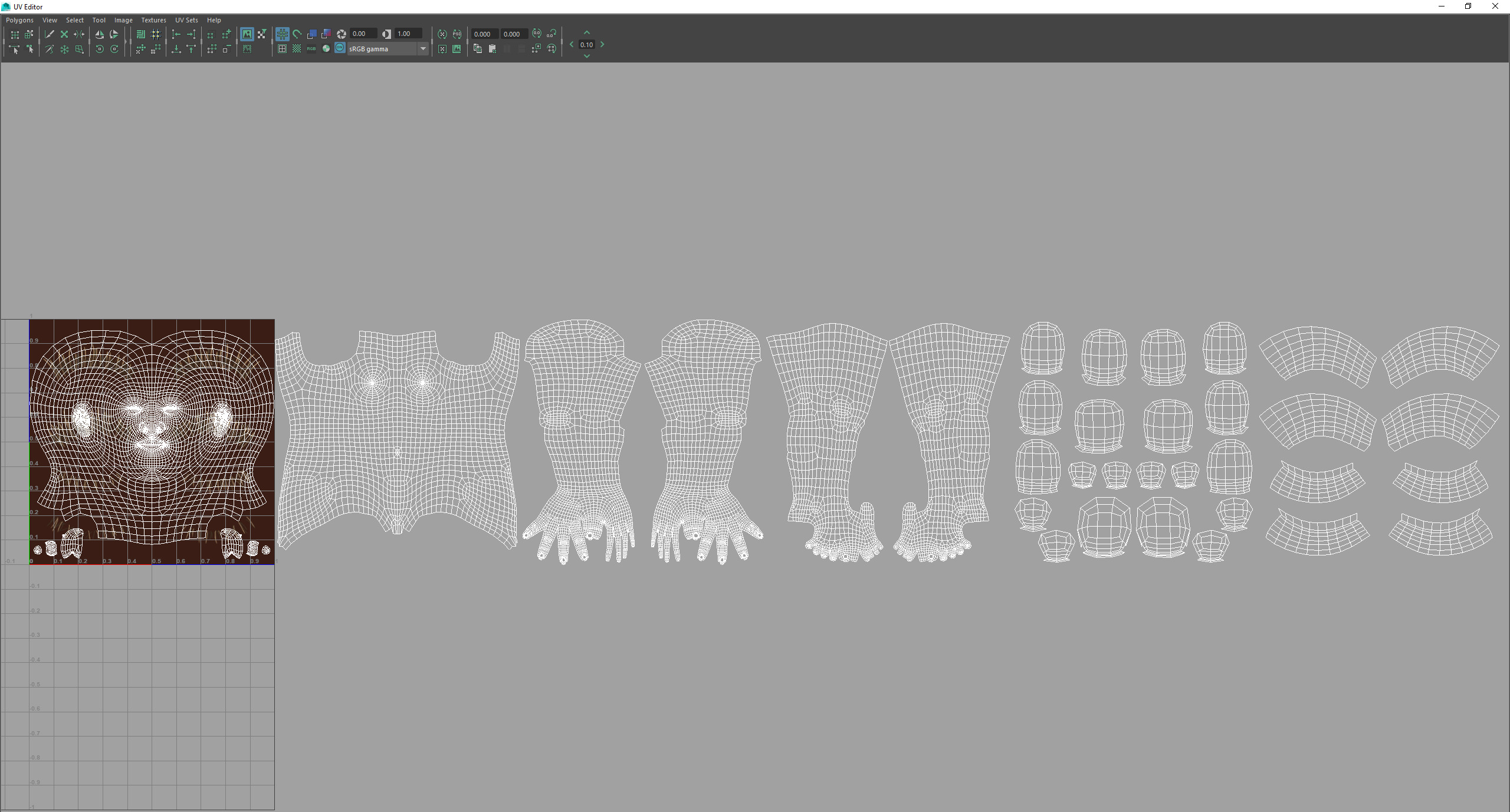Screen dimensions: 1510x812
Task: Toggle the color management ON button
Action: point(340,48)
